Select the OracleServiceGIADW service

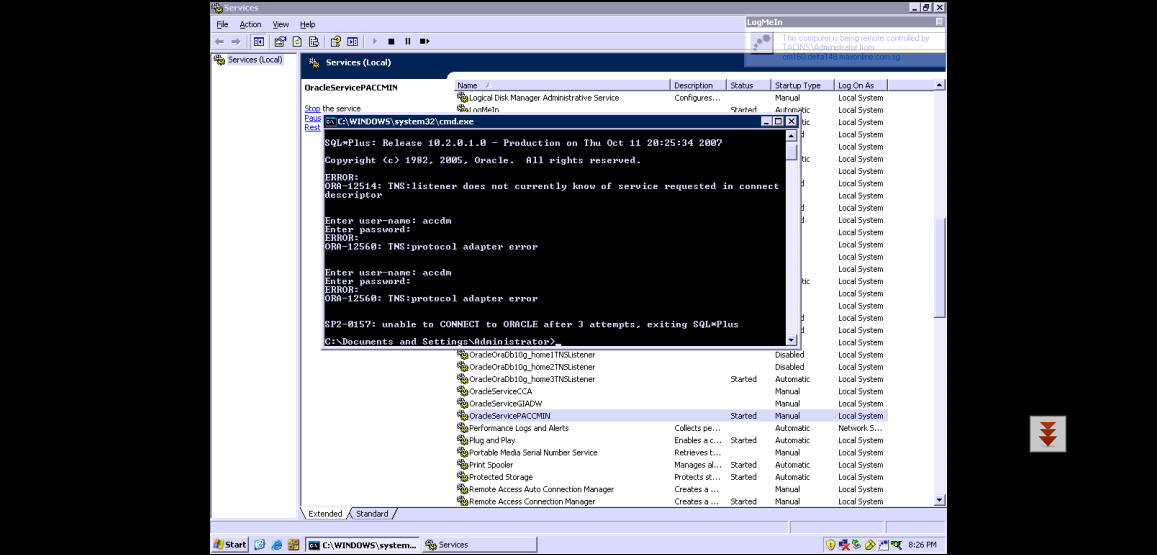click(x=671, y=404)
